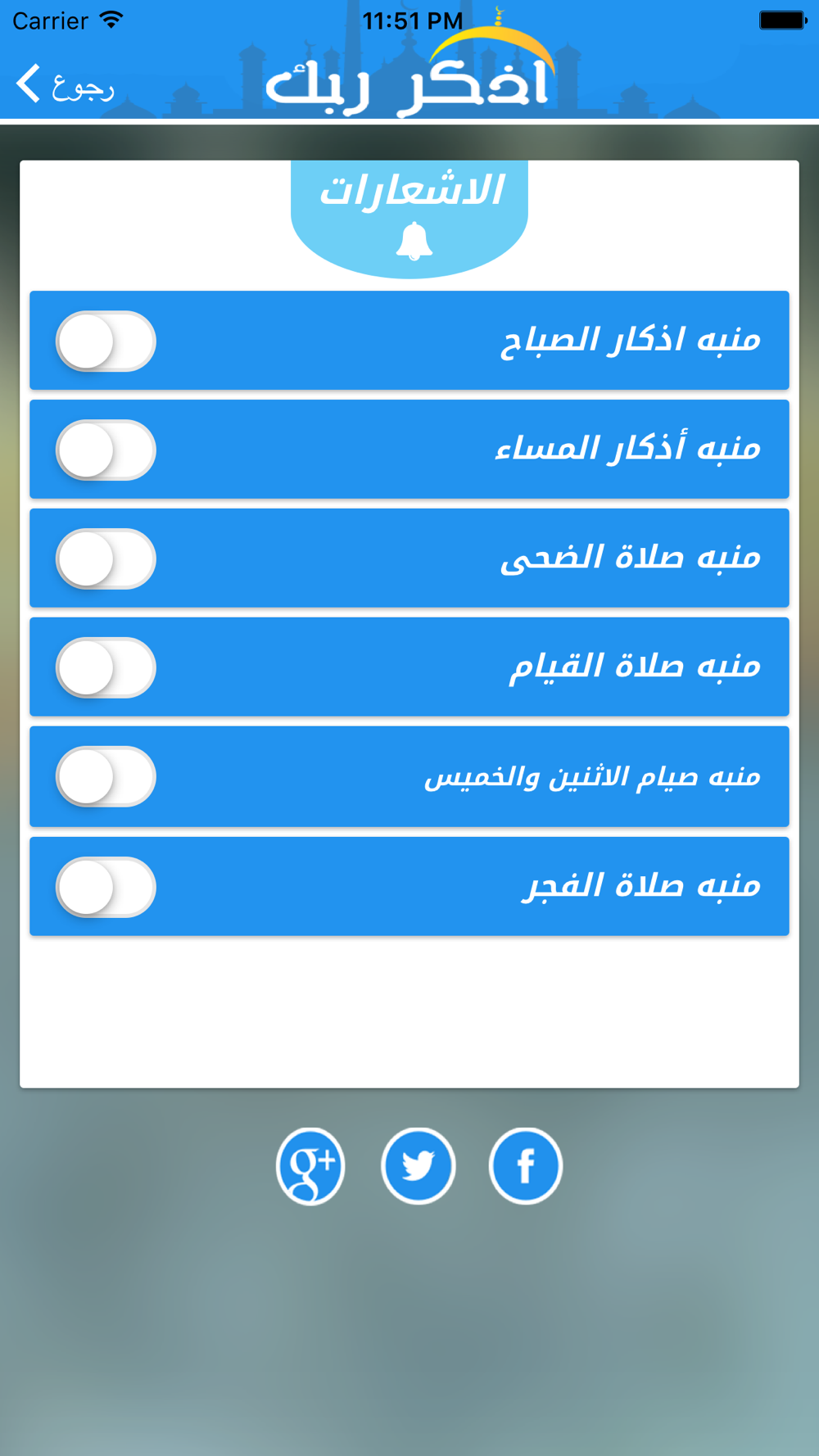Select the الاشعارات header tab
819x1456 pixels.
tap(409, 219)
